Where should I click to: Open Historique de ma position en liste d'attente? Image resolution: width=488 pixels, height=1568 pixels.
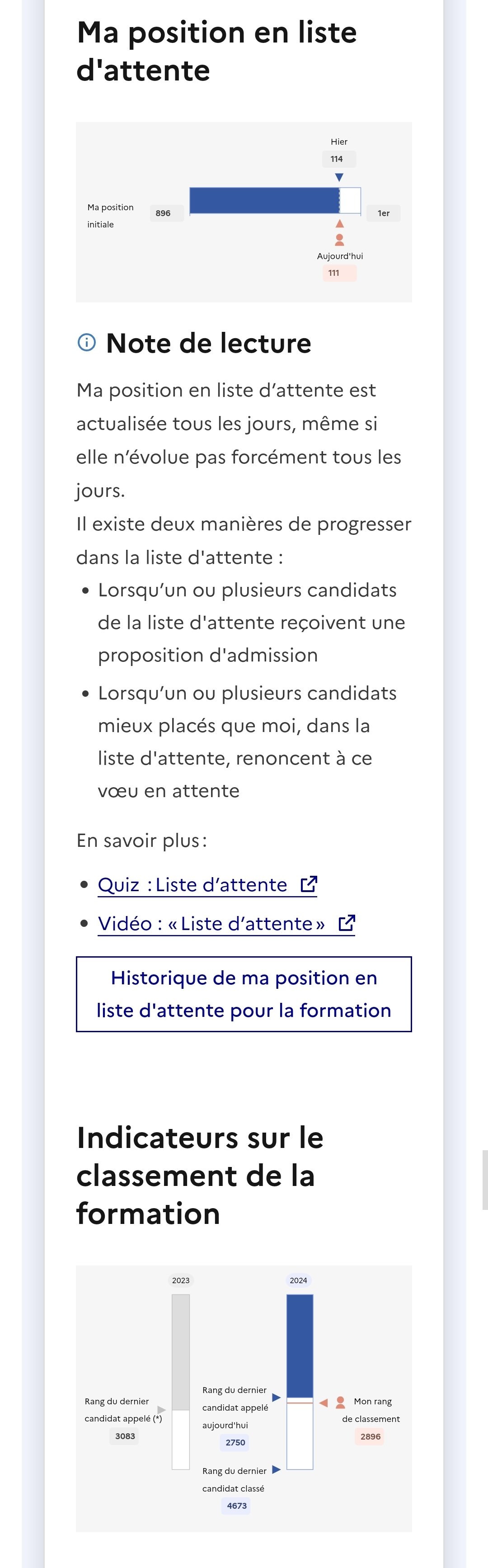[244, 994]
